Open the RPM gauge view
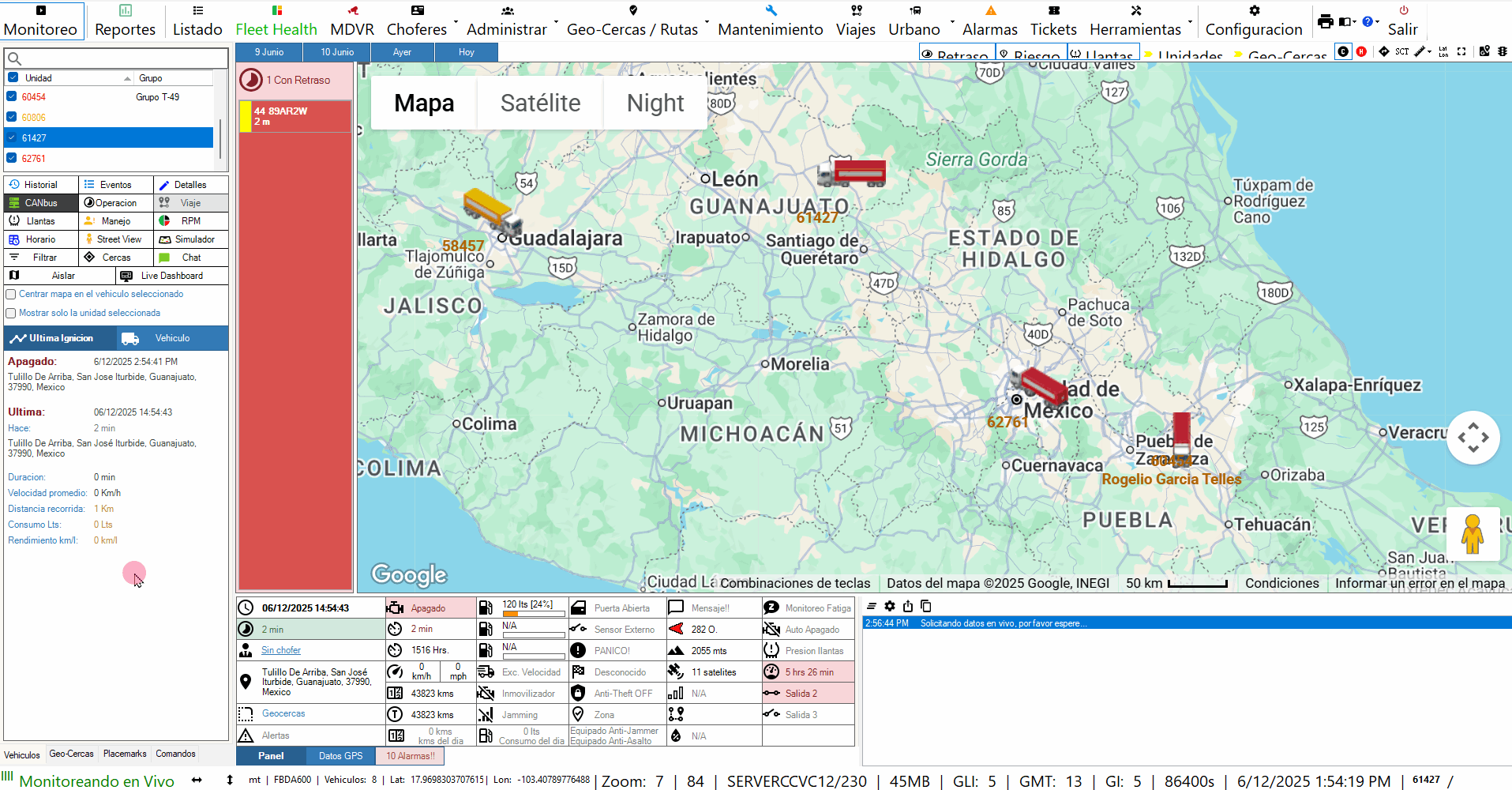This screenshot has width=1512, height=790. [191, 221]
